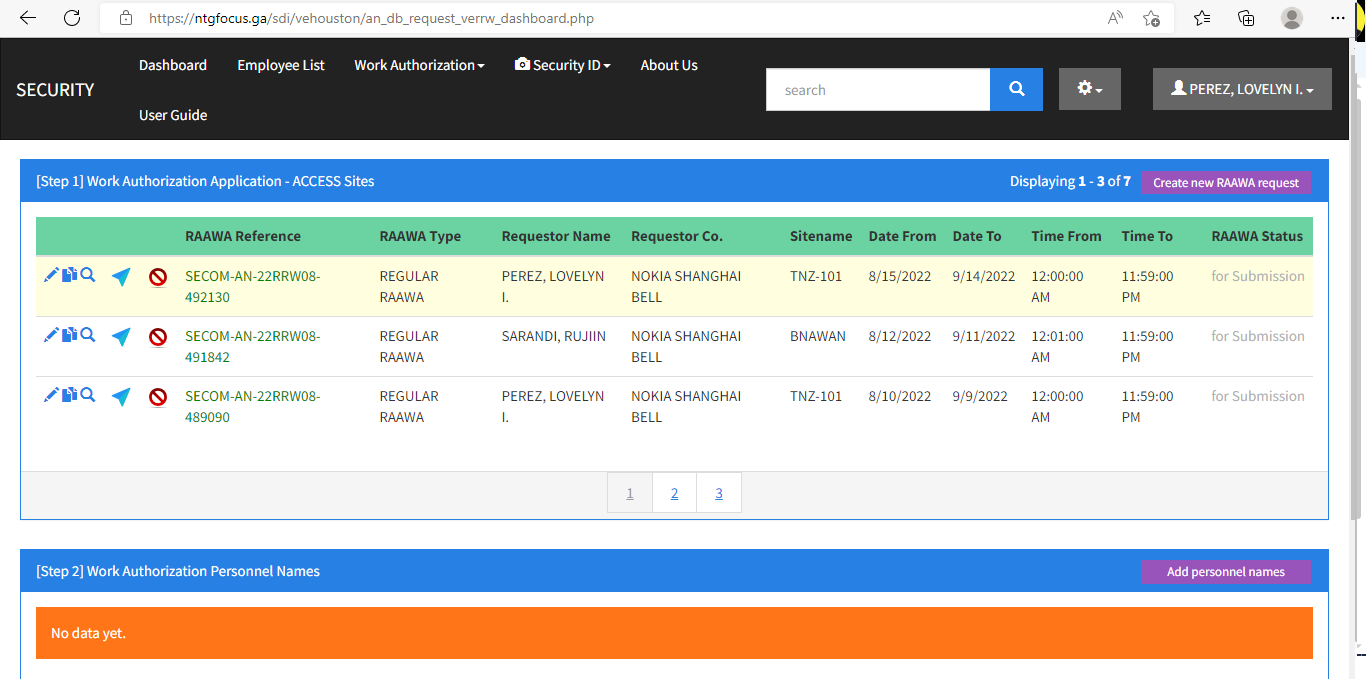Add page to favorites star icon

(1151, 18)
